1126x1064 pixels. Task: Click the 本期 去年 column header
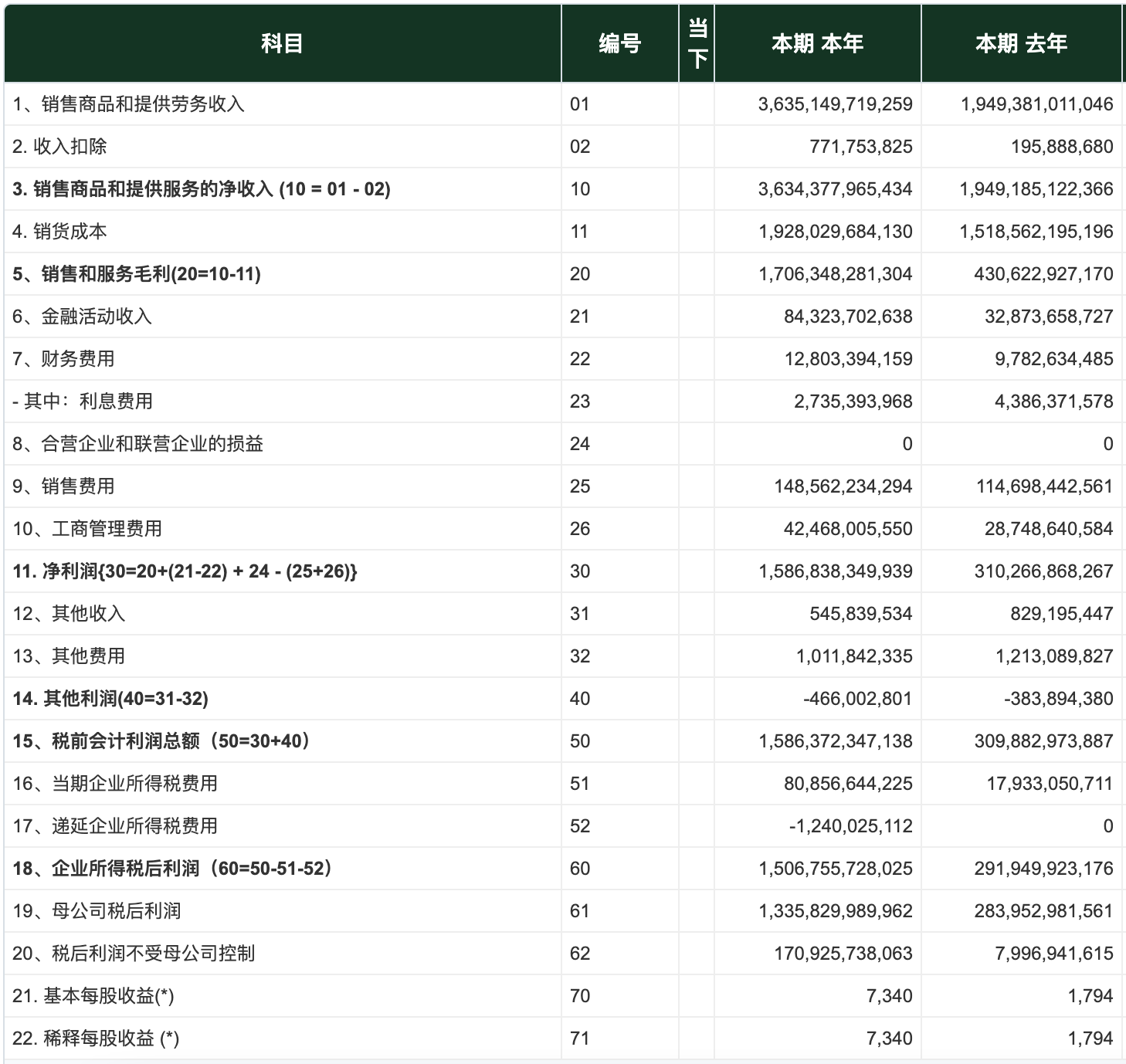coord(1022,43)
